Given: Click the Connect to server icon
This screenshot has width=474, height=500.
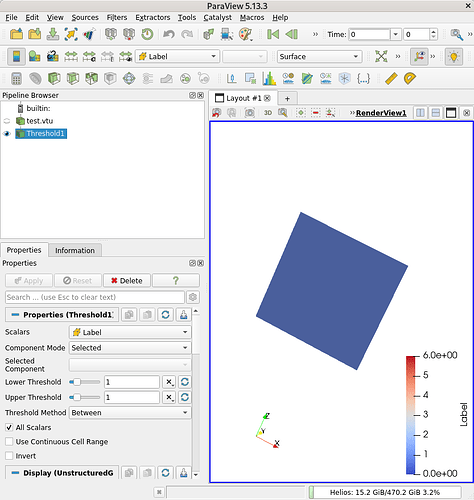Looking at the screenshot, I should 111,34.
